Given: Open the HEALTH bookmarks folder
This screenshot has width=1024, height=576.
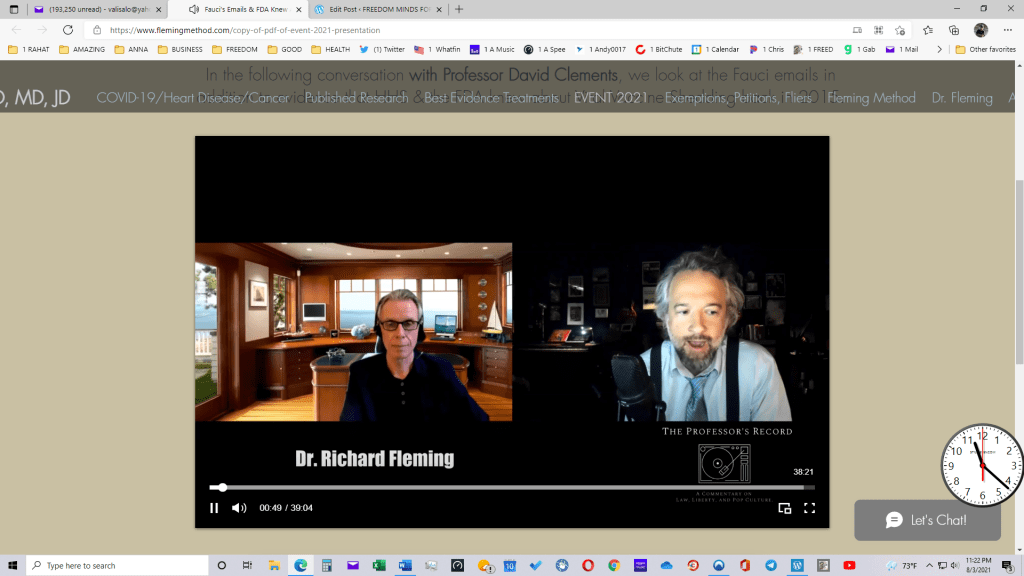Looking at the screenshot, I should [x=330, y=49].
